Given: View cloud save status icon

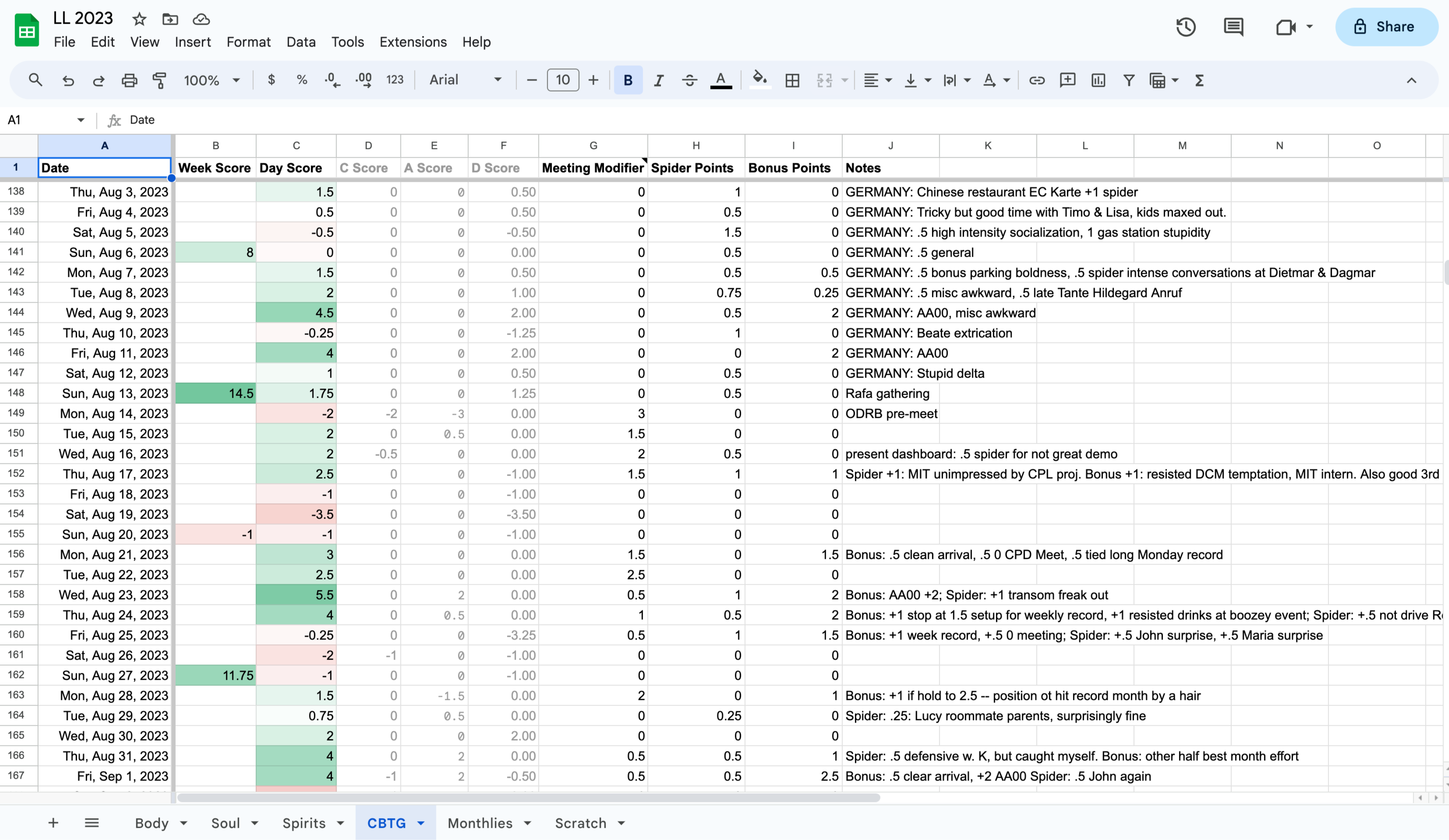Looking at the screenshot, I should [x=201, y=20].
